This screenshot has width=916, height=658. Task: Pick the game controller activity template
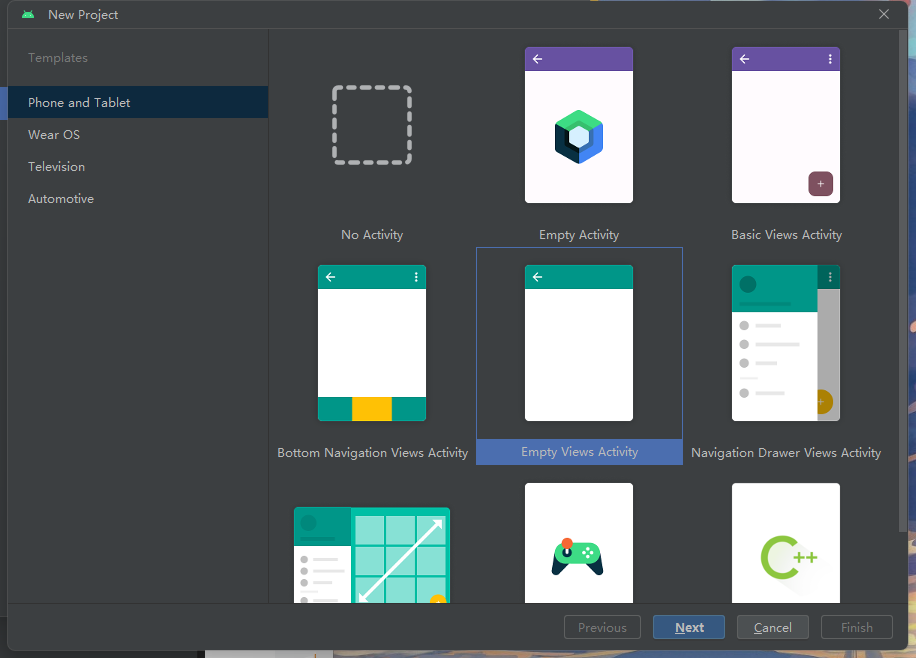(x=578, y=543)
